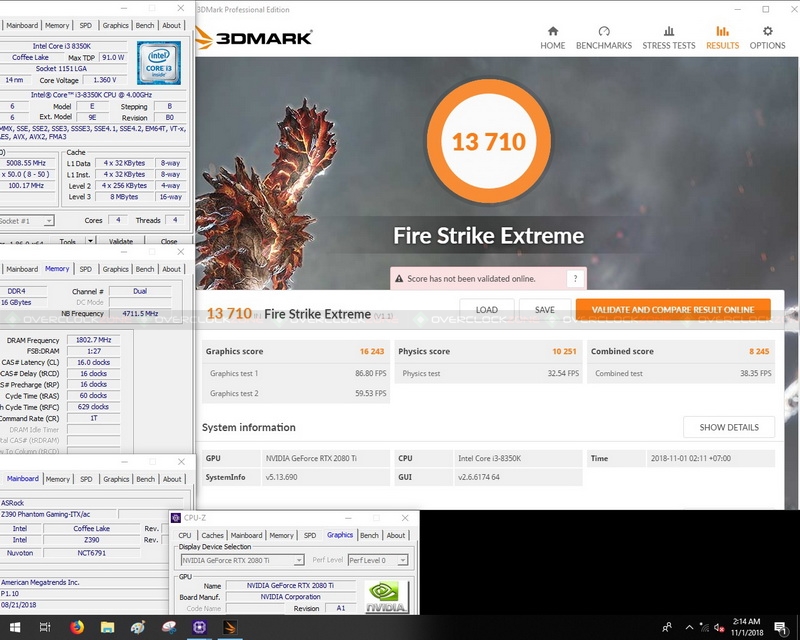Screen dimensions: 800x640
Task: Select CPU tab in titled CPU-Z window
Action: [x=185, y=535]
